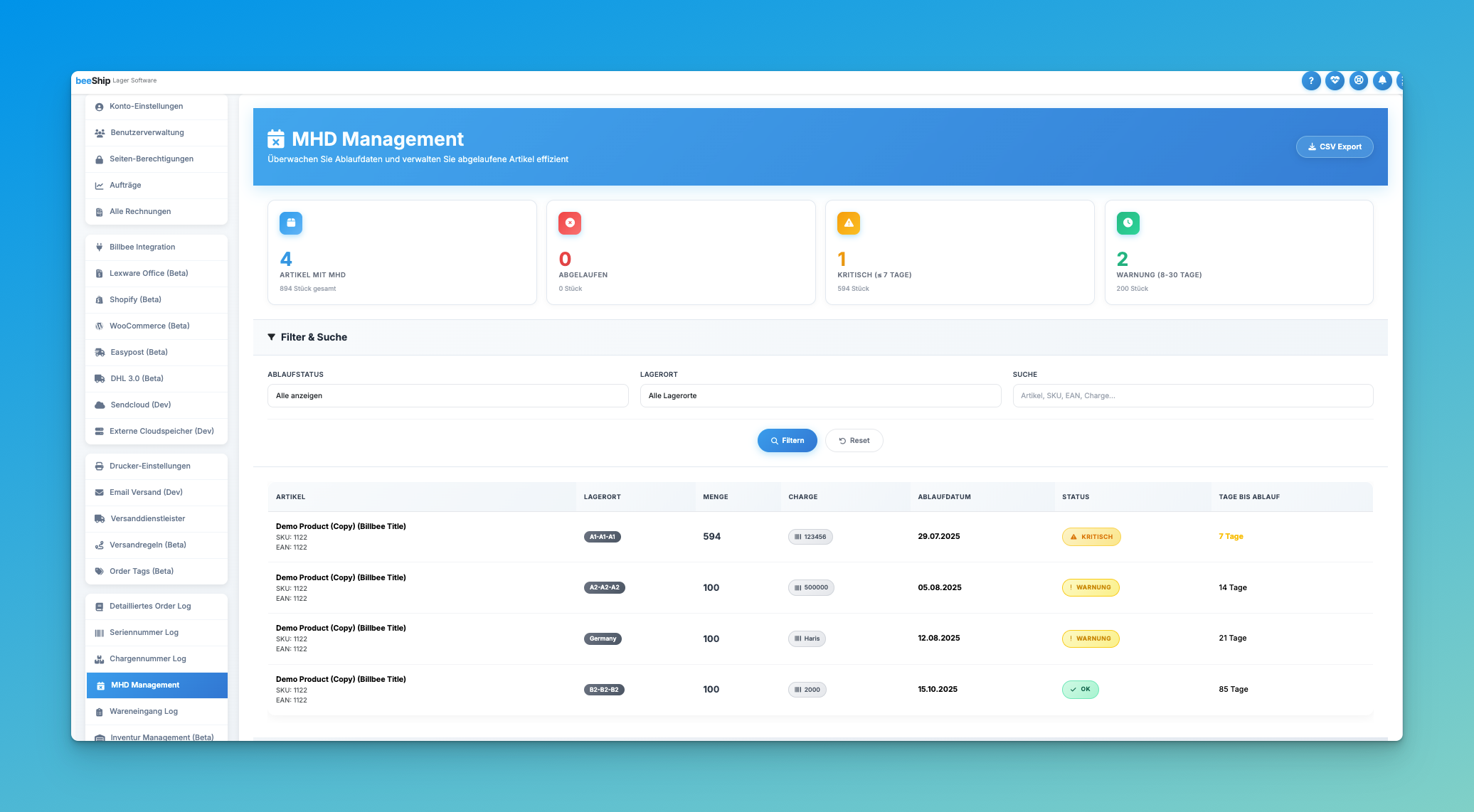Image resolution: width=1474 pixels, height=812 pixels.
Task: Open the notifications bell icon
Action: (1382, 81)
